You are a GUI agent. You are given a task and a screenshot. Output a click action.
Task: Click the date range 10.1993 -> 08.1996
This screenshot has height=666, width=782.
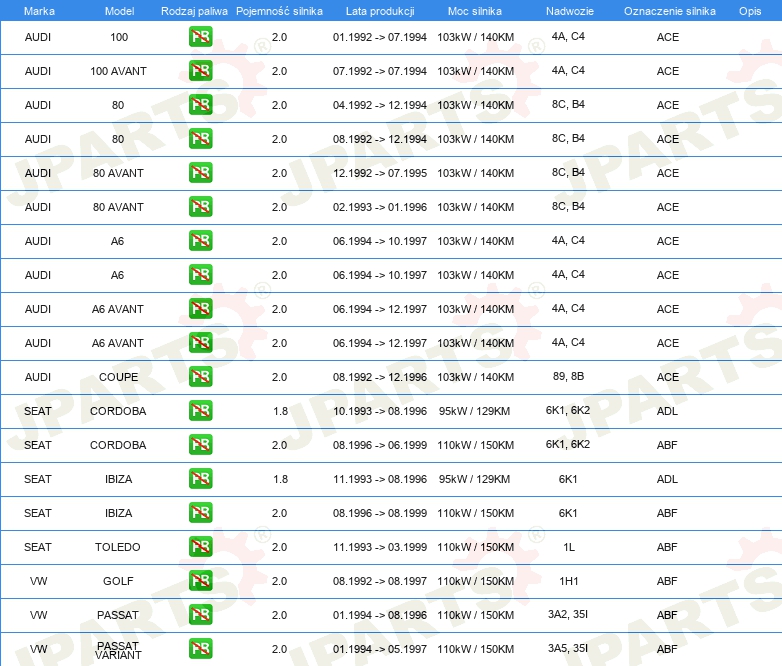(x=380, y=411)
